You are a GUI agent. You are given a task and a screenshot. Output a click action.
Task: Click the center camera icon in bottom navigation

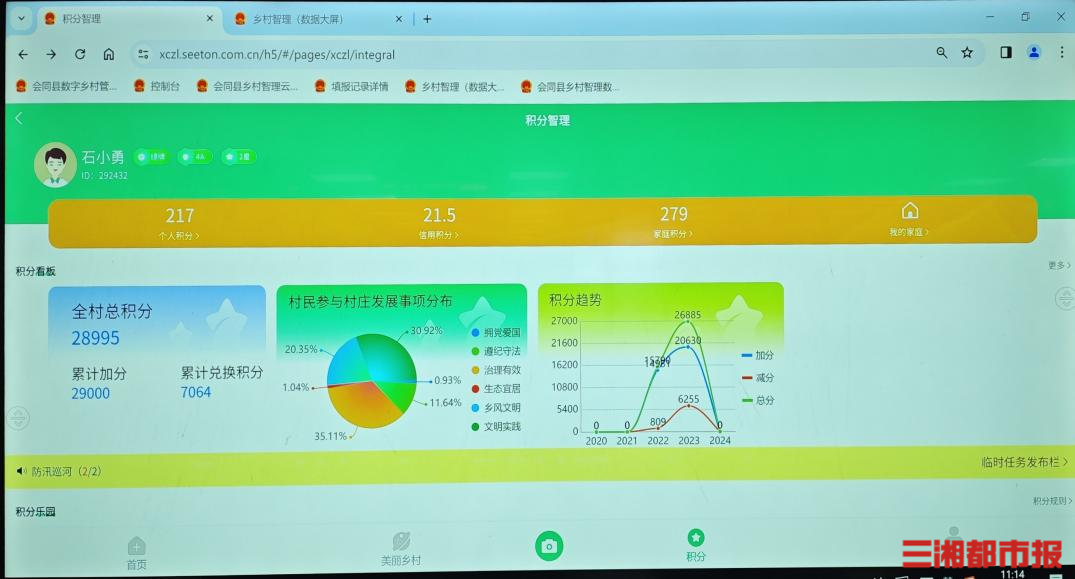click(x=548, y=545)
